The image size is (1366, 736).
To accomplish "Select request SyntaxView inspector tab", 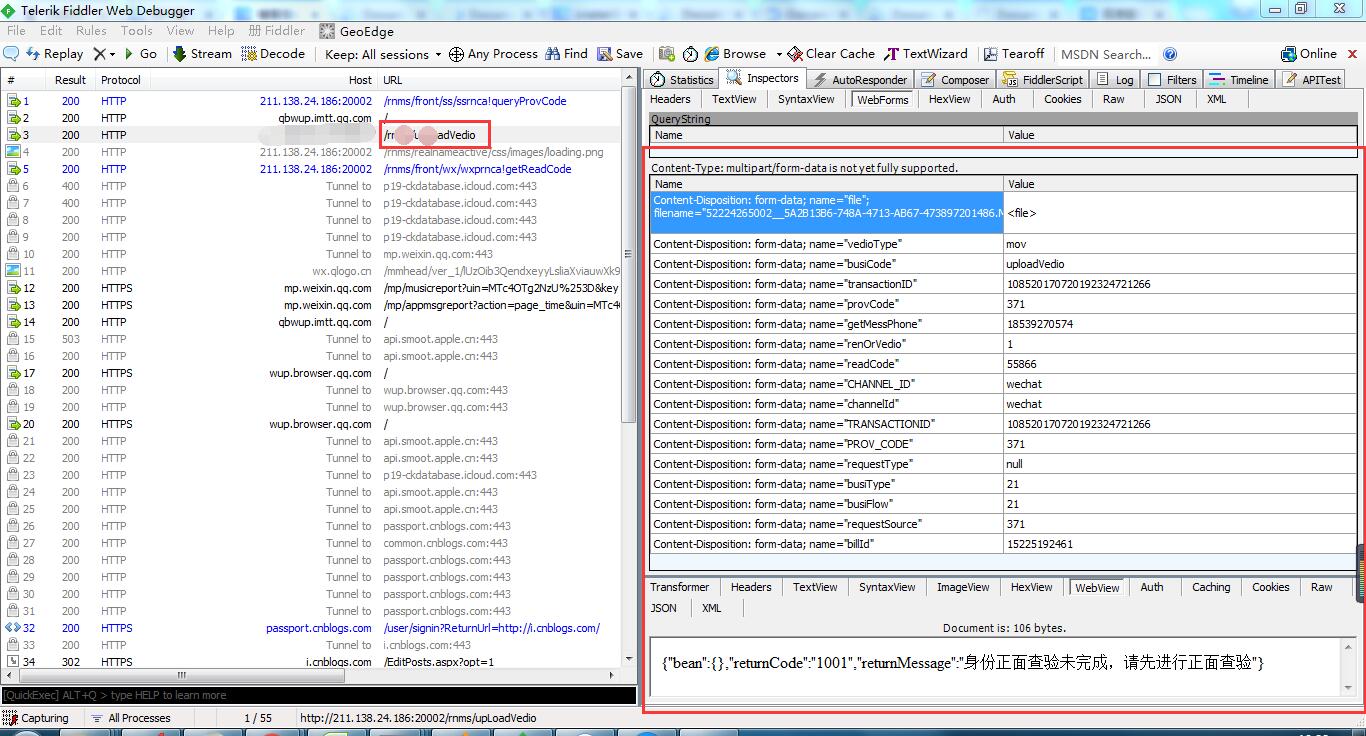I will [806, 99].
